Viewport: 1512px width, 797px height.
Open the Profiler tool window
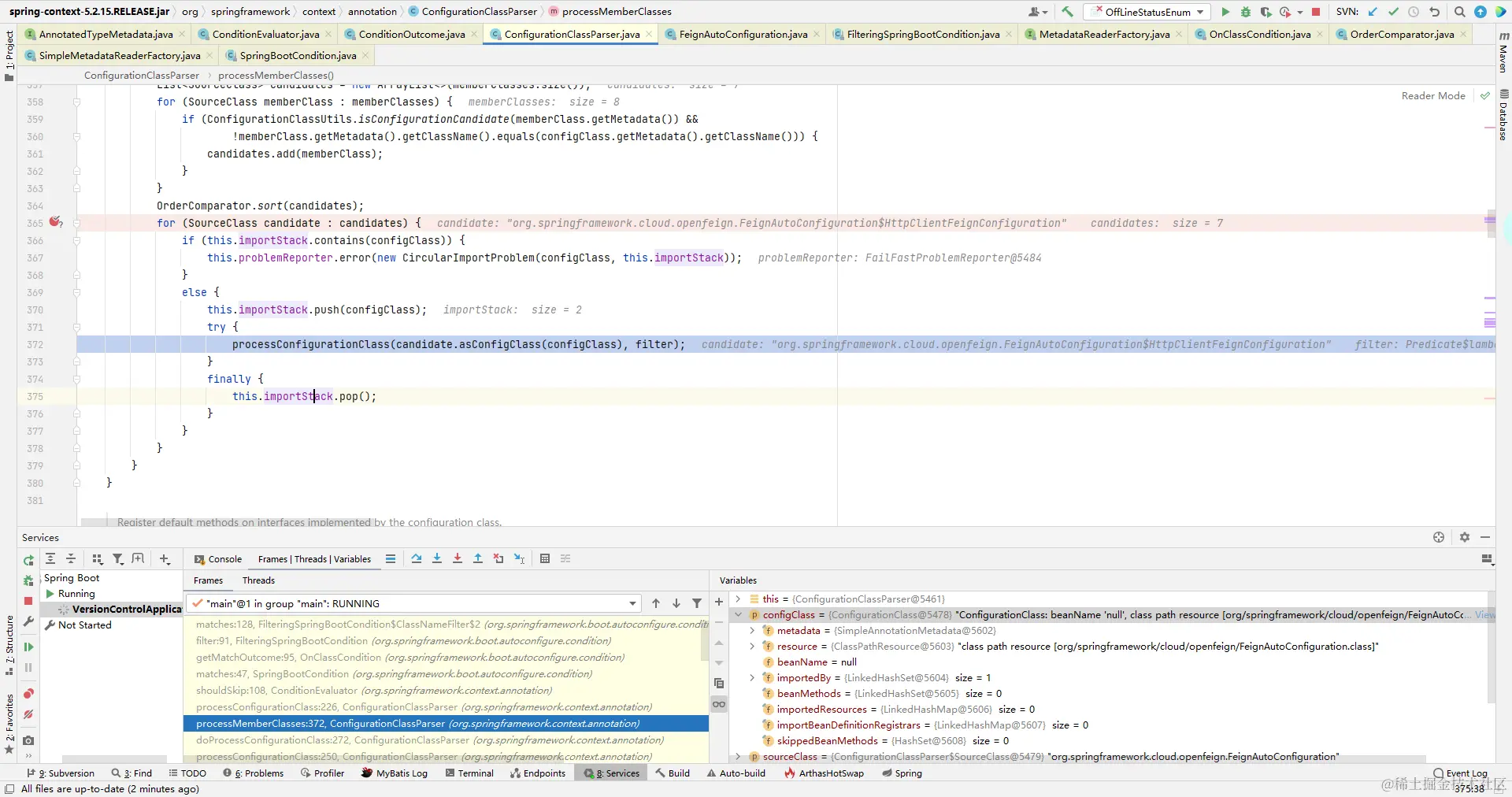coord(322,773)
